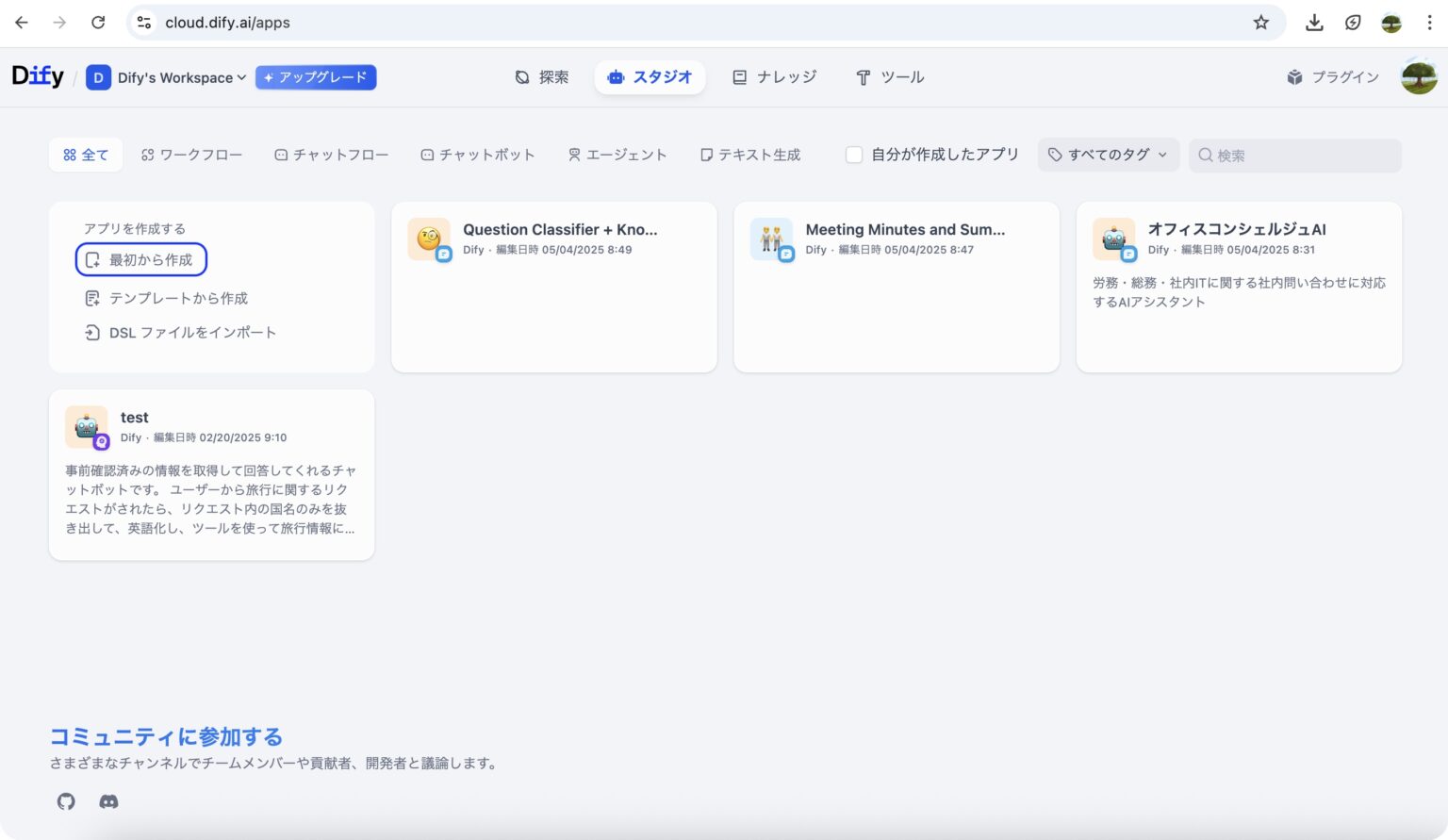Expand the Dify's Workspace dropdown
Screen dimensions: 1448x840
coord(166,77)
